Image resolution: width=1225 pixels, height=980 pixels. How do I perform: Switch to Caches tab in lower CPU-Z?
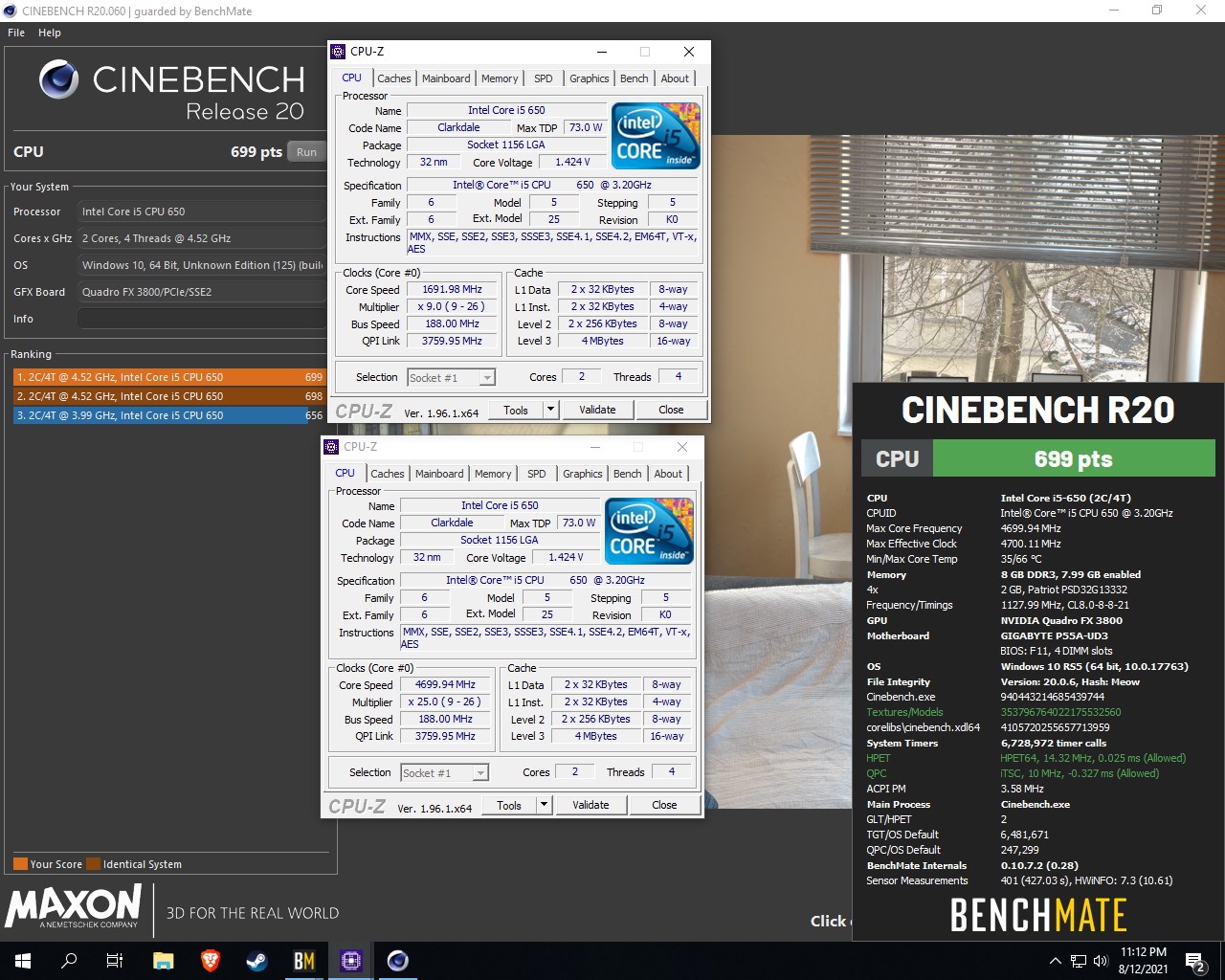(x=387, y=474)
